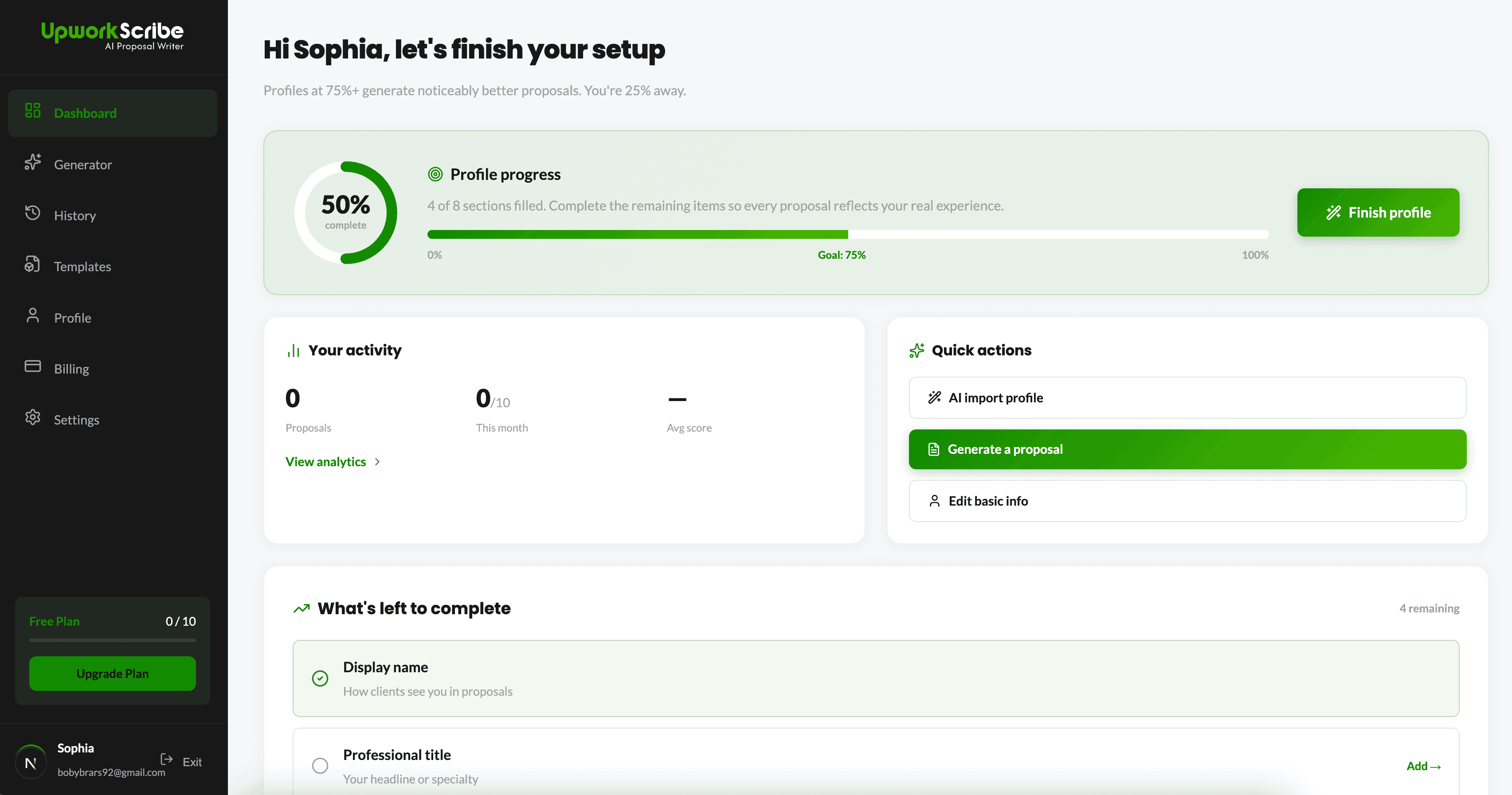Click the 50% complete progress ring
This screenshot has height=795, width=1512.
pyautogui.click(x=346, y=212)
